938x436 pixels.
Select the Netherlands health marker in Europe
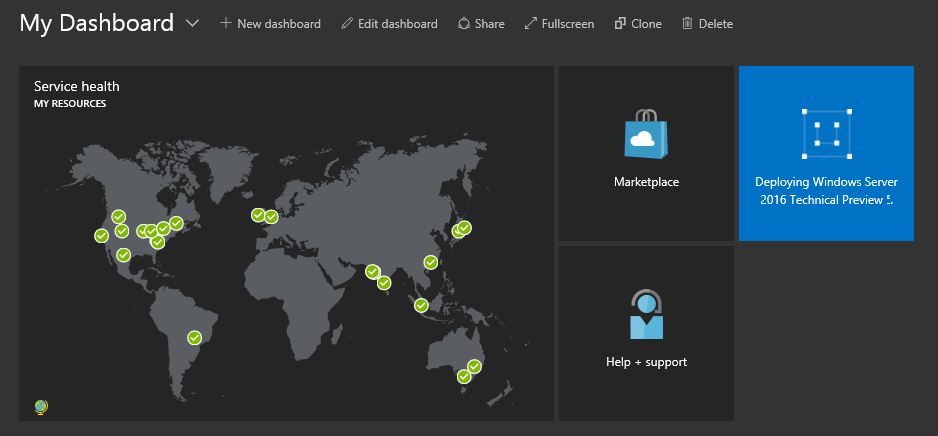click(272, 217)
